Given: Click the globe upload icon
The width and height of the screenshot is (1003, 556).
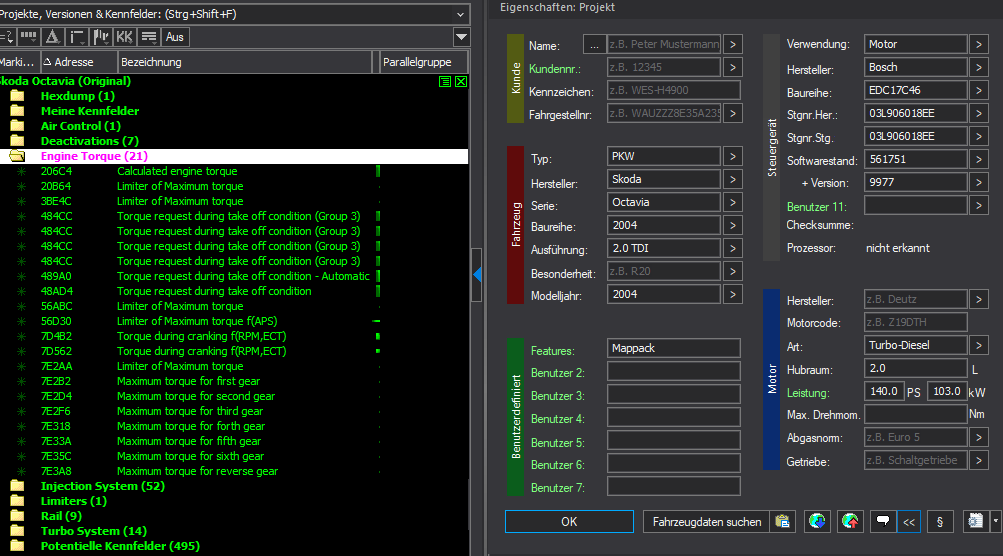Looking at the screenshot, I should click(x=850, y=521).
